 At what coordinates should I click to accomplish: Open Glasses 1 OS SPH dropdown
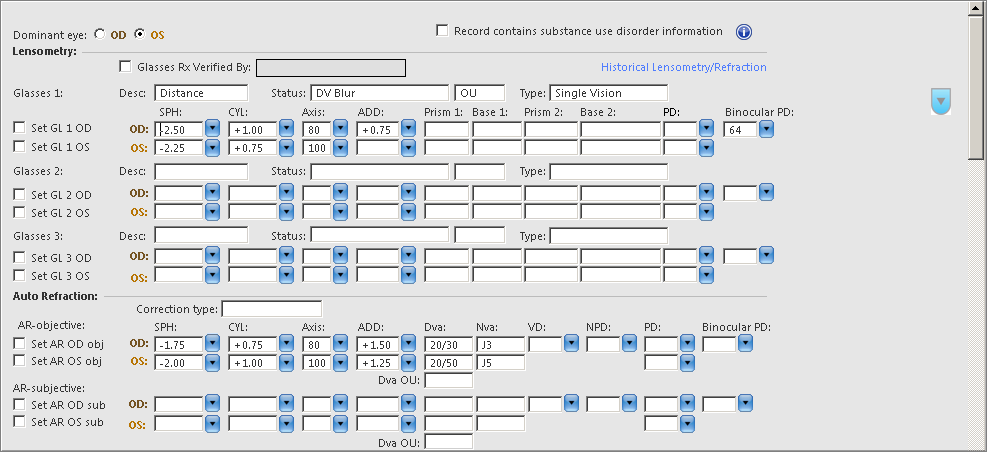point(212,147)
